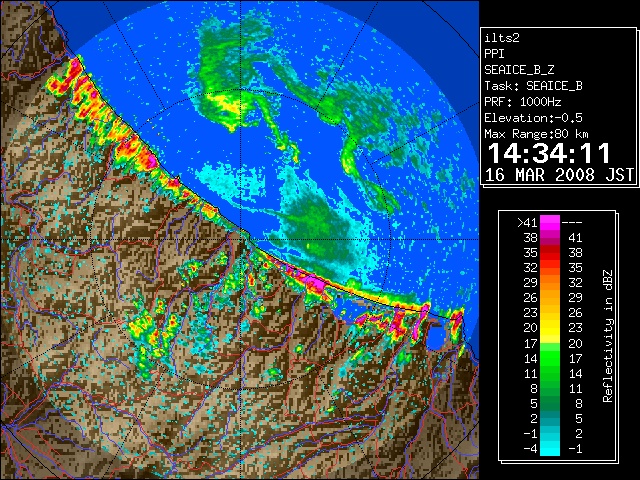Viewport: 640px width, 480px height.
Task: Select the '-4' legend label
Action: point(530,449)
